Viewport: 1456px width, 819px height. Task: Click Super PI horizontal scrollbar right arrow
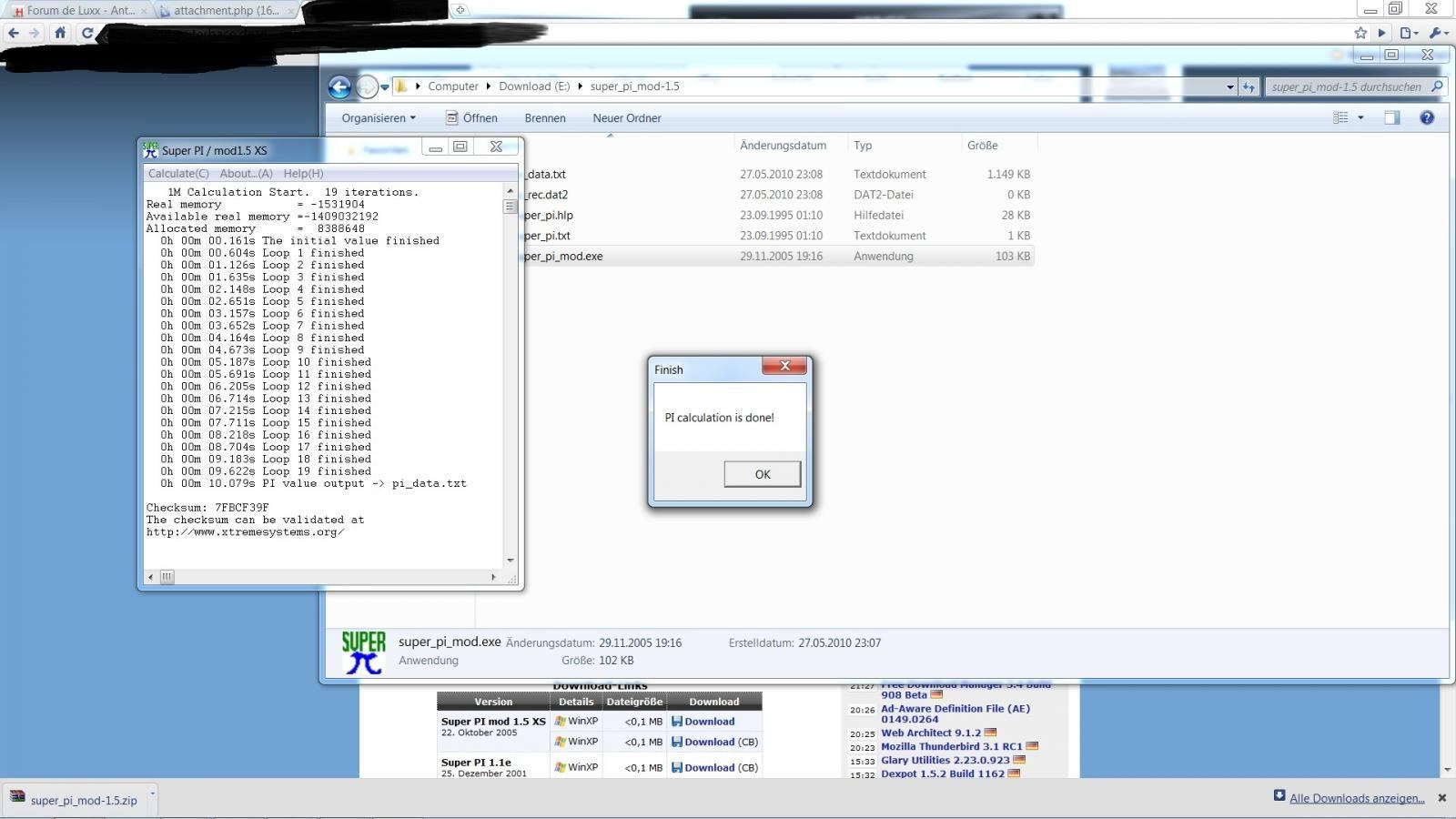[493, 577]
